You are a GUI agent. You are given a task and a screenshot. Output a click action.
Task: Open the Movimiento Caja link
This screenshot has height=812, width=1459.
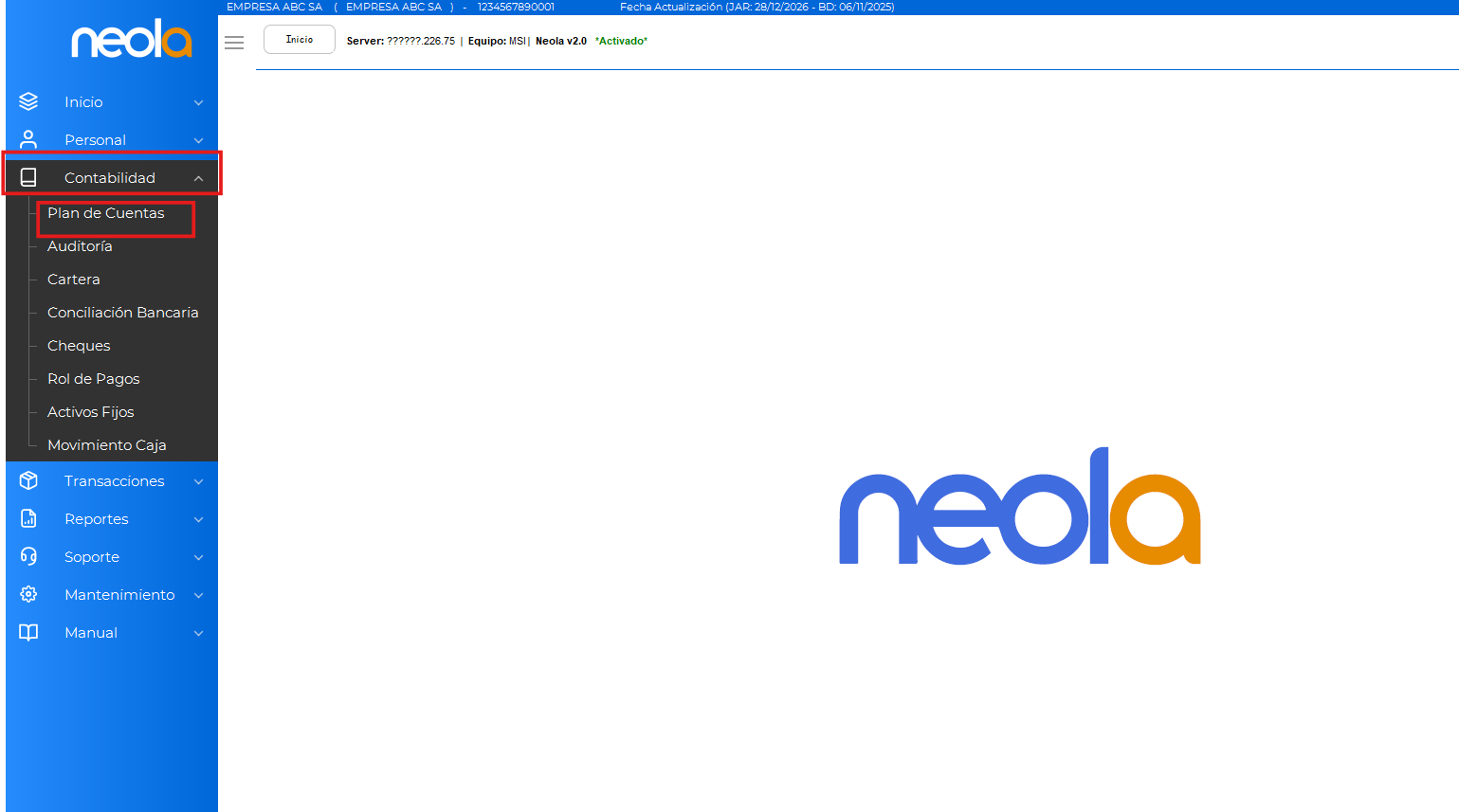coord(107,445)
